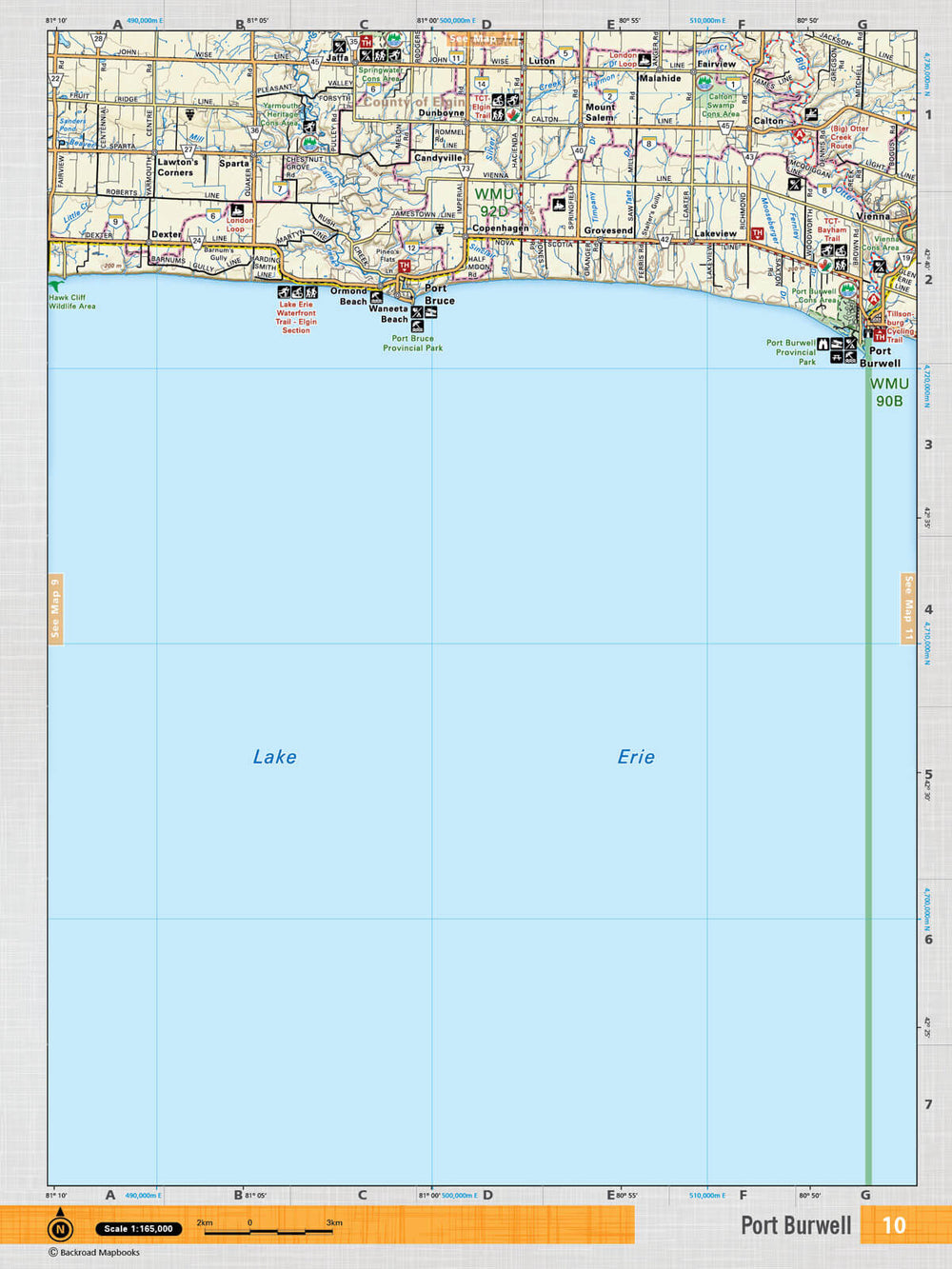
Task: Click the beach icon beside Ormond Beach
Action: (x=377, y=297)
